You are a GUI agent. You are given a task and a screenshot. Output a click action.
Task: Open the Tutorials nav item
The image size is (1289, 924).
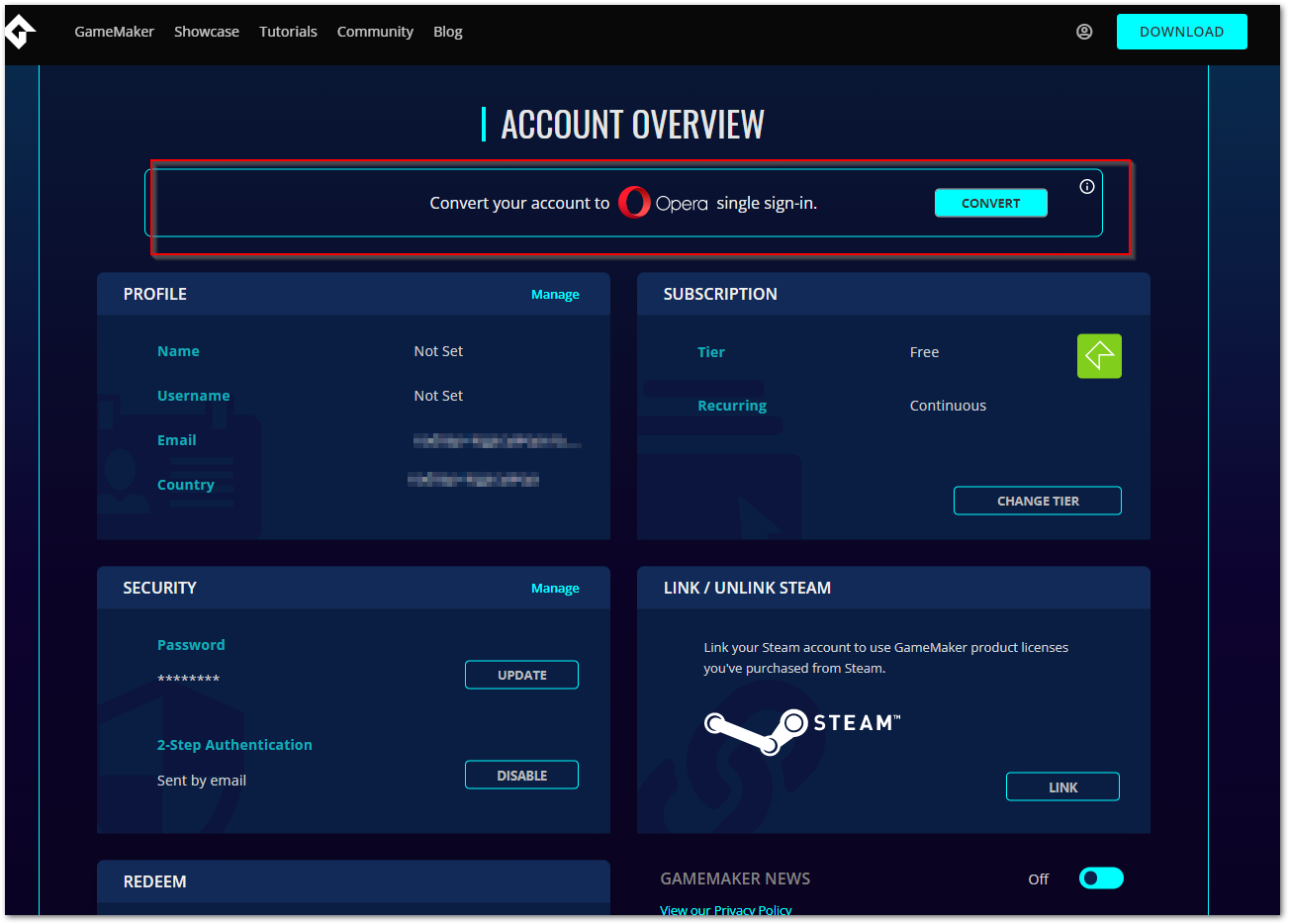pyautogui.click(x=288, y=32)
